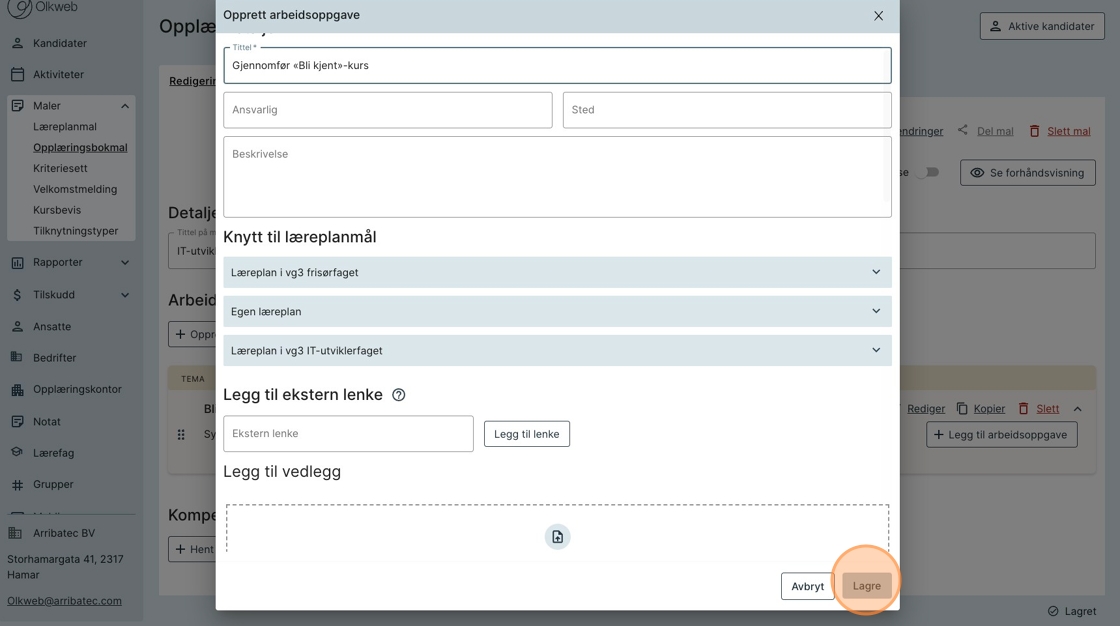Click the Maler note icon
Image resolution: width=1120 pixels, height=626 pixels.
pos(18,106)
